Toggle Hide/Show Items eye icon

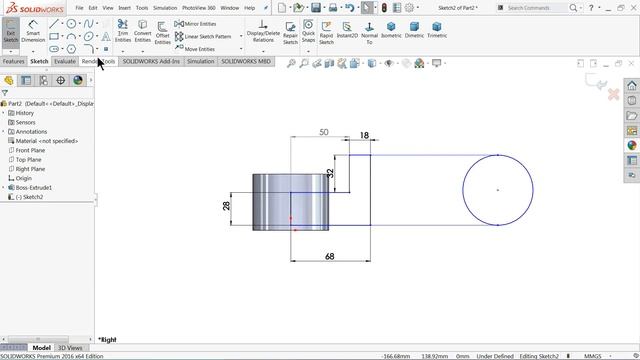pos(389,63)
